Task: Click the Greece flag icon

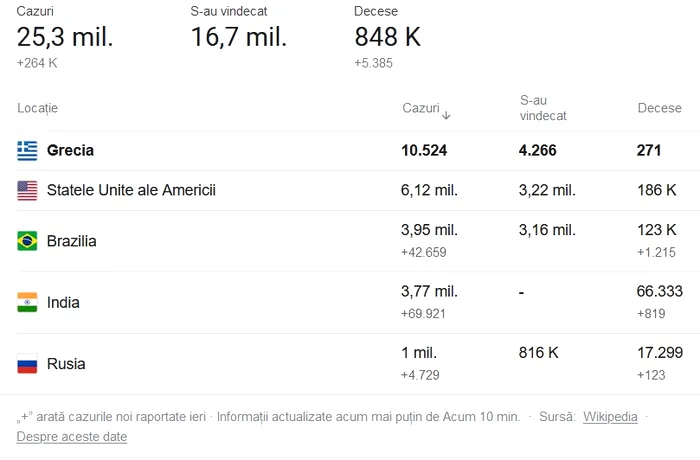Action: pos(27,151)
